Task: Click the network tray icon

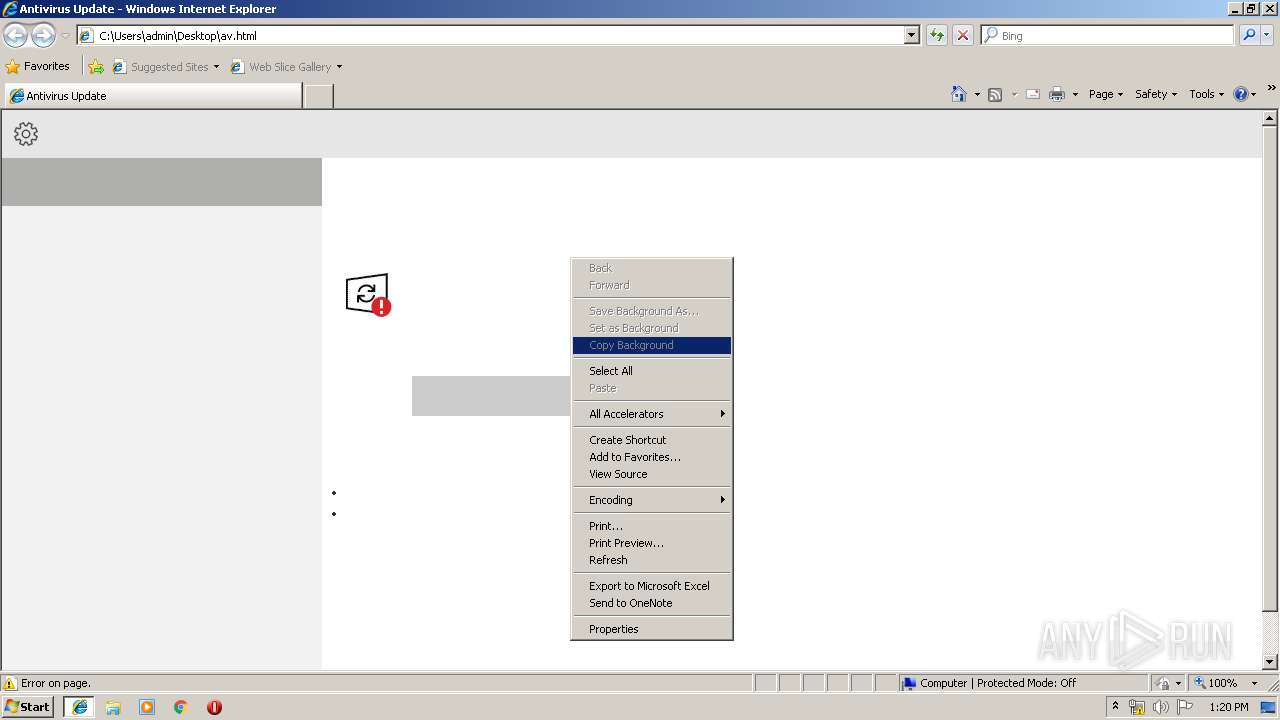Action: pos(1137,707)
